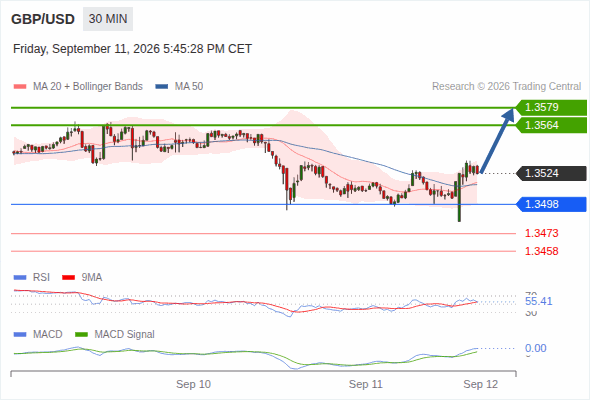Click the red MA 20 Bollinger legend swatch
The height and width of the screenshot is (400, 590).
(x=20, y=87)
